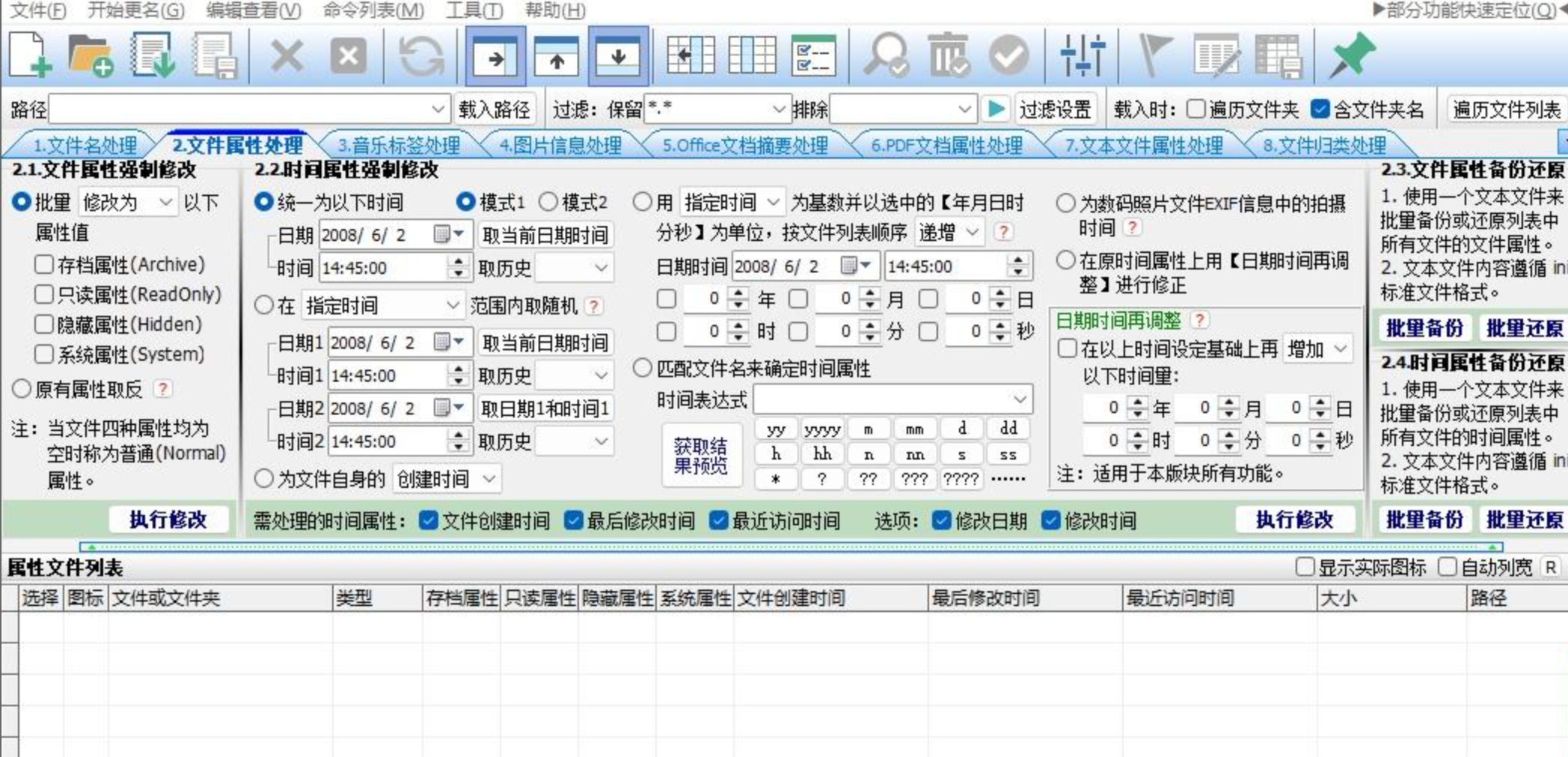Screen dimensions: 1568x757
Task: Click the add folder icon in toolbar
Action: [x=91, y=55]
